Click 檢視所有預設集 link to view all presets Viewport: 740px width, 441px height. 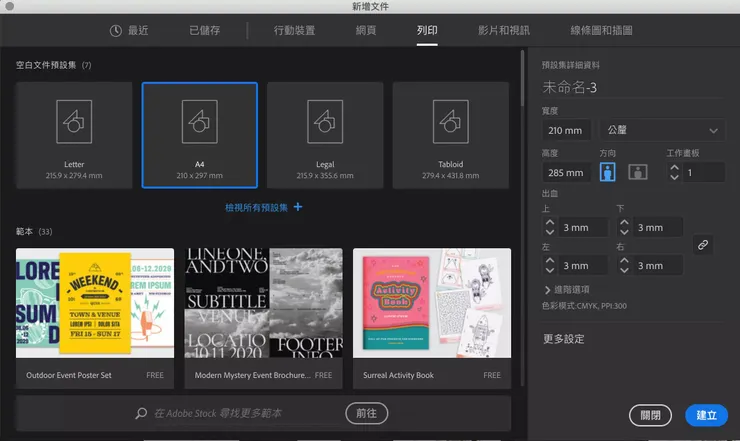[256, 207]
